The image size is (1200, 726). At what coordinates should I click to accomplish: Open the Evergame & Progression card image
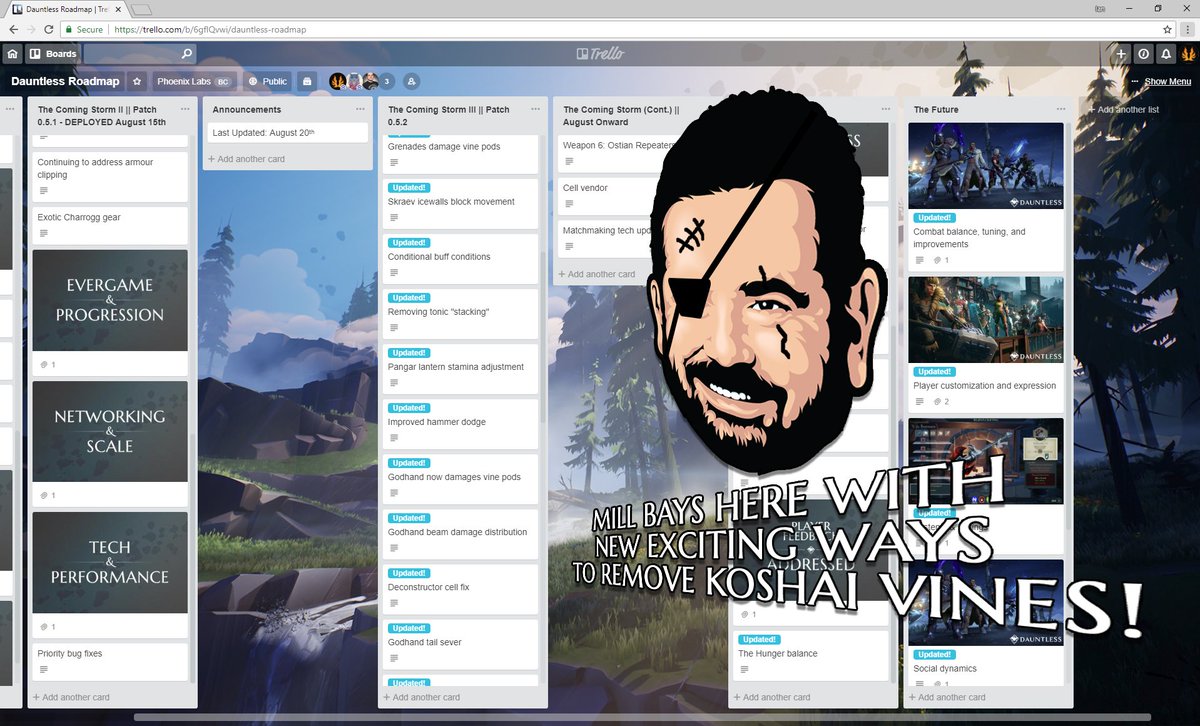point(110,300)
